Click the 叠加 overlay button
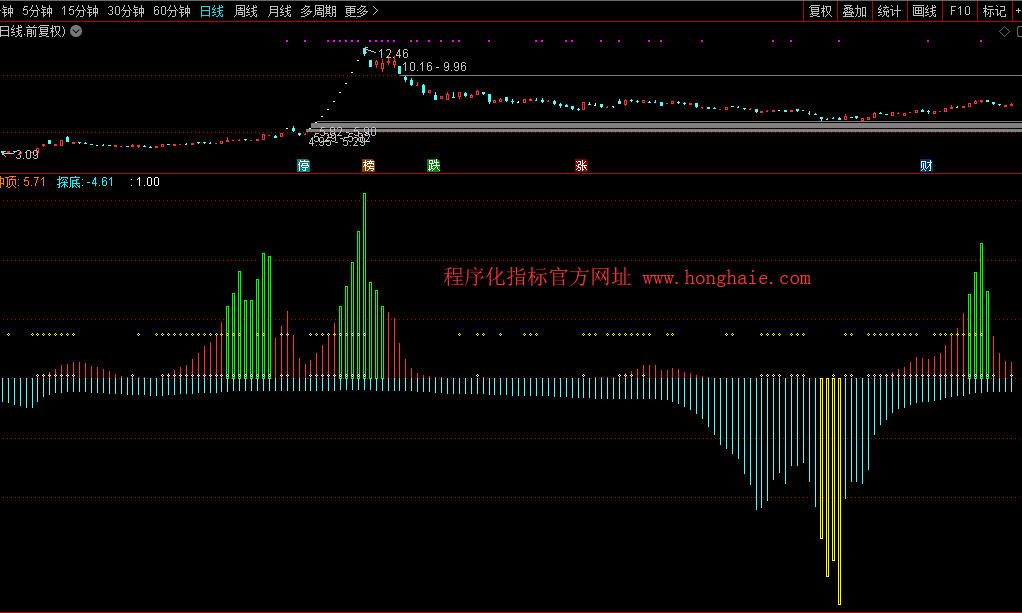 pos(854,11)
